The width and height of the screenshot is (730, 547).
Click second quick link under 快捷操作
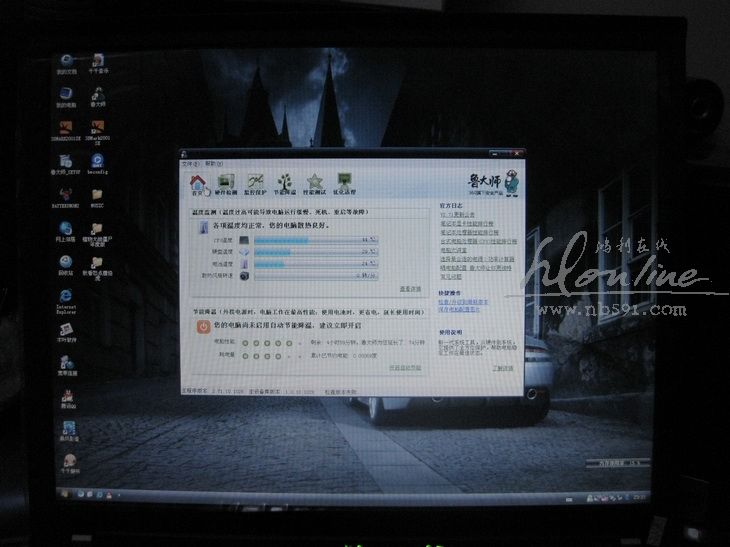tap(459, 309)
